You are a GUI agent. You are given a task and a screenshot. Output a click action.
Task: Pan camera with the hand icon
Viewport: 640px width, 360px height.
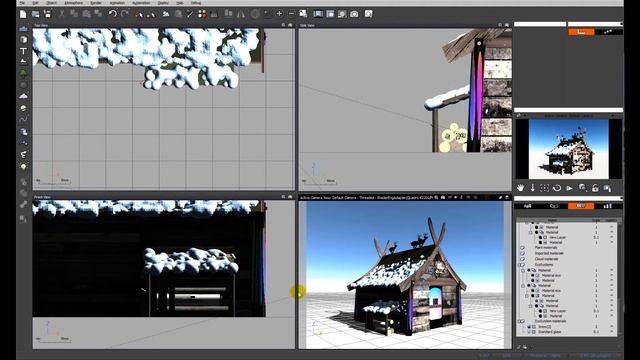click(520, 188)
